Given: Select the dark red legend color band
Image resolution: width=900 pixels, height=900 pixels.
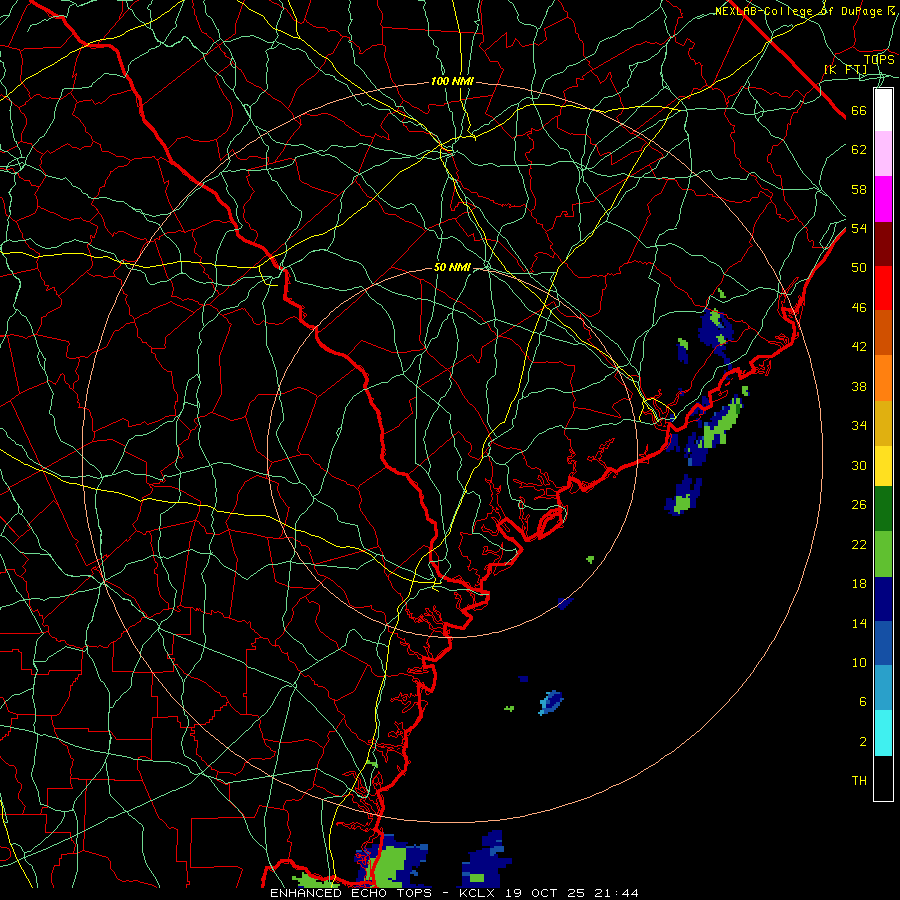Looking at the screenshot, I should coord(883,244).
